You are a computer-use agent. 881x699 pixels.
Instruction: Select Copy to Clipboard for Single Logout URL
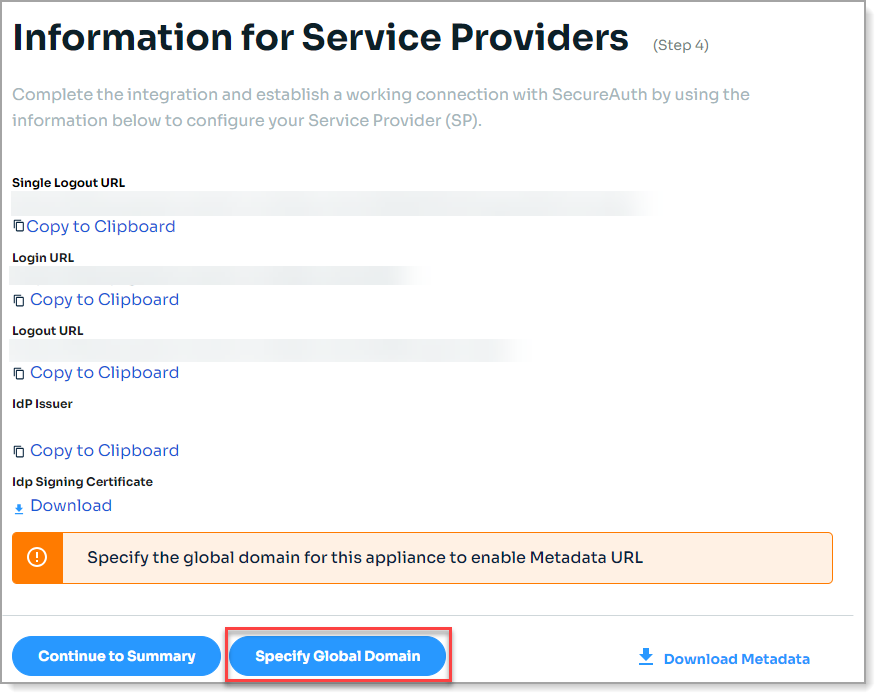pyautogui.click(x=100, y=226)
